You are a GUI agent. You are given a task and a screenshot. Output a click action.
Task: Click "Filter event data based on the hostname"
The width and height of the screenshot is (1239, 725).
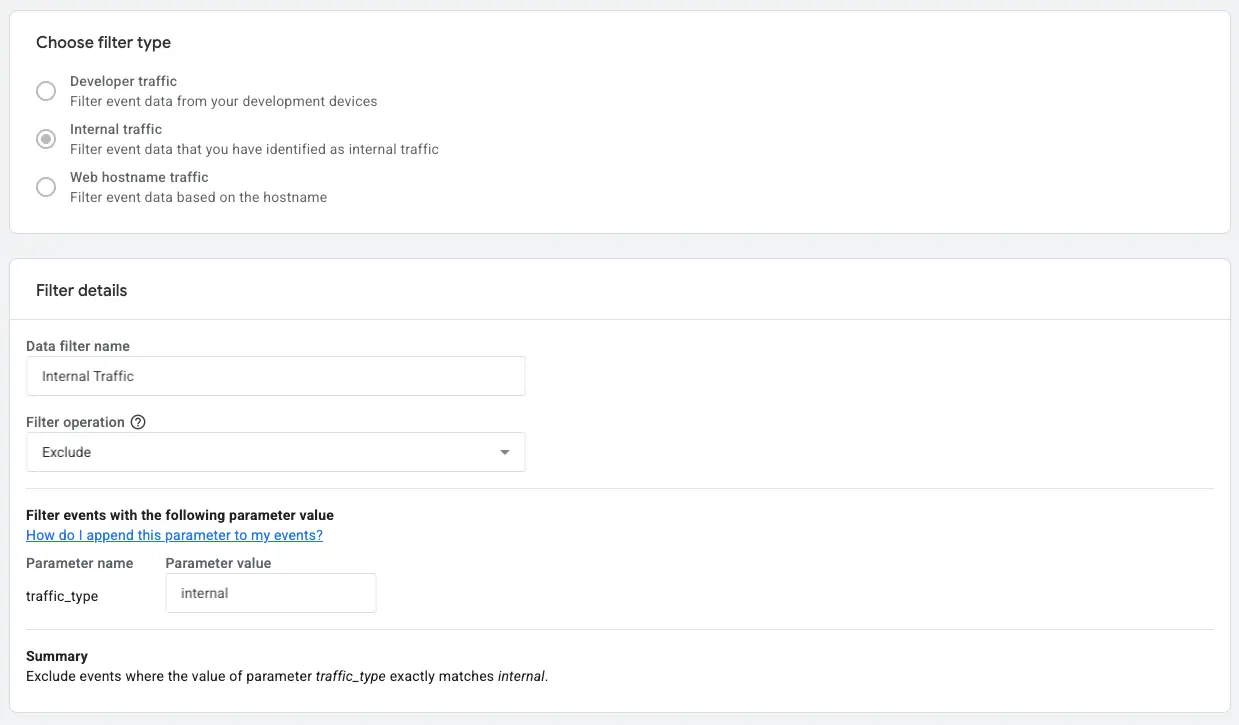(198, 197)
